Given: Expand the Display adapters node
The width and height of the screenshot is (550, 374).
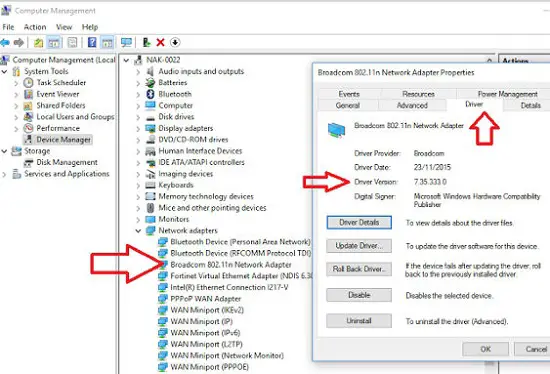Looking at the screenshot, I should [138, 129].
